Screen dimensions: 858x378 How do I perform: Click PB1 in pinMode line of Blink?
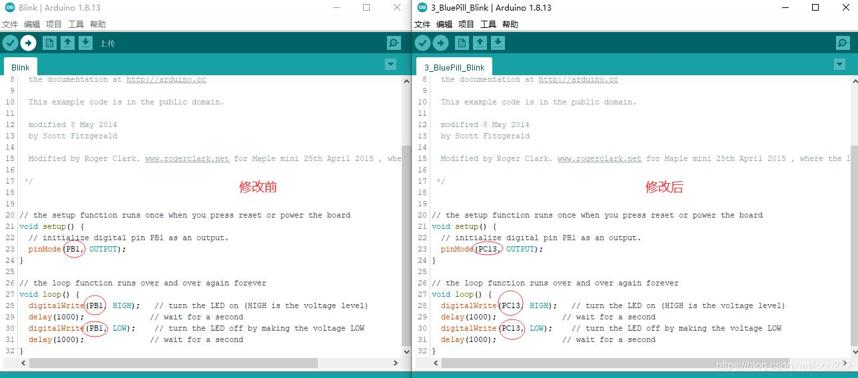pos(73,249)
